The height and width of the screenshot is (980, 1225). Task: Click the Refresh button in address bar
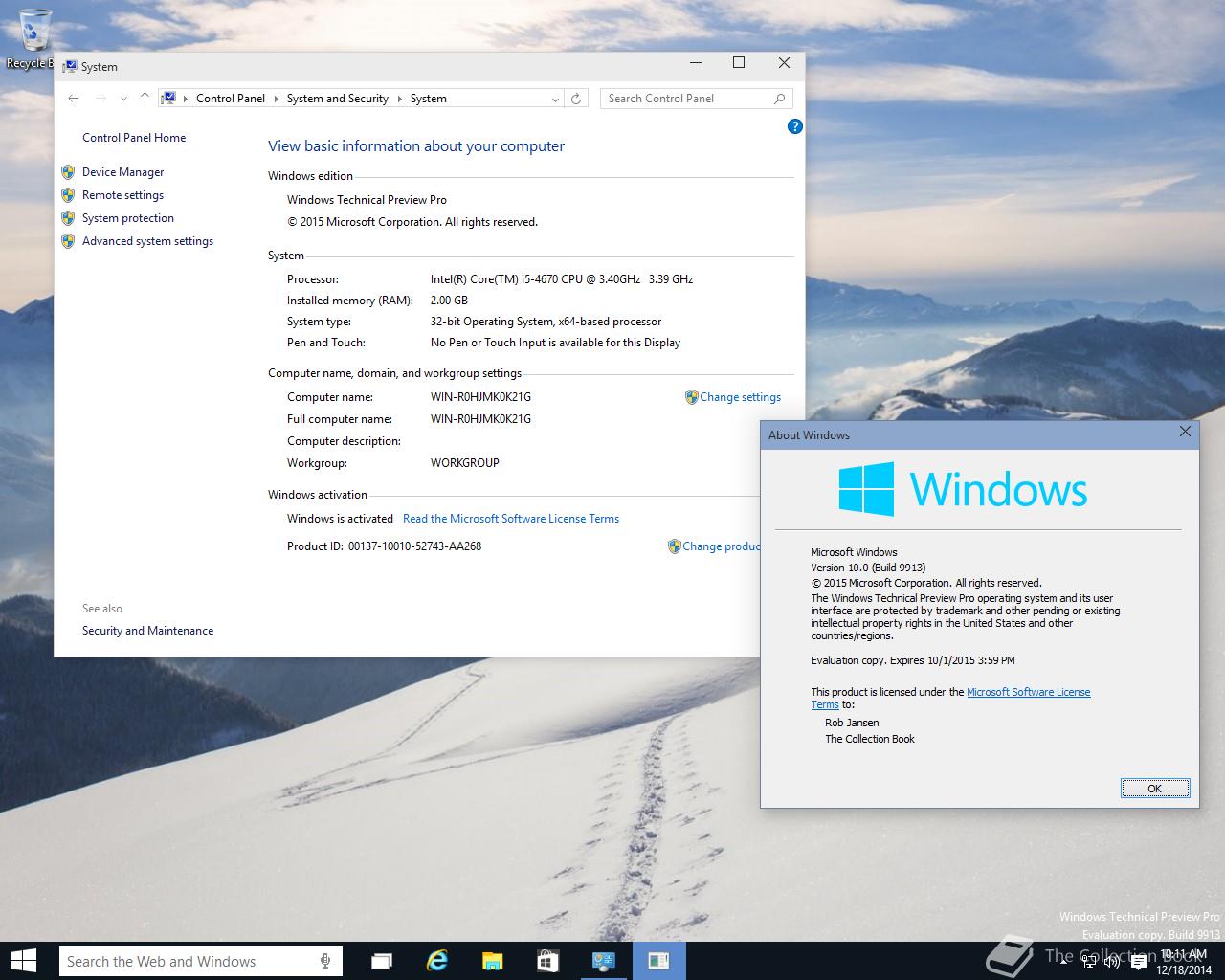click(x=576, y=99)
